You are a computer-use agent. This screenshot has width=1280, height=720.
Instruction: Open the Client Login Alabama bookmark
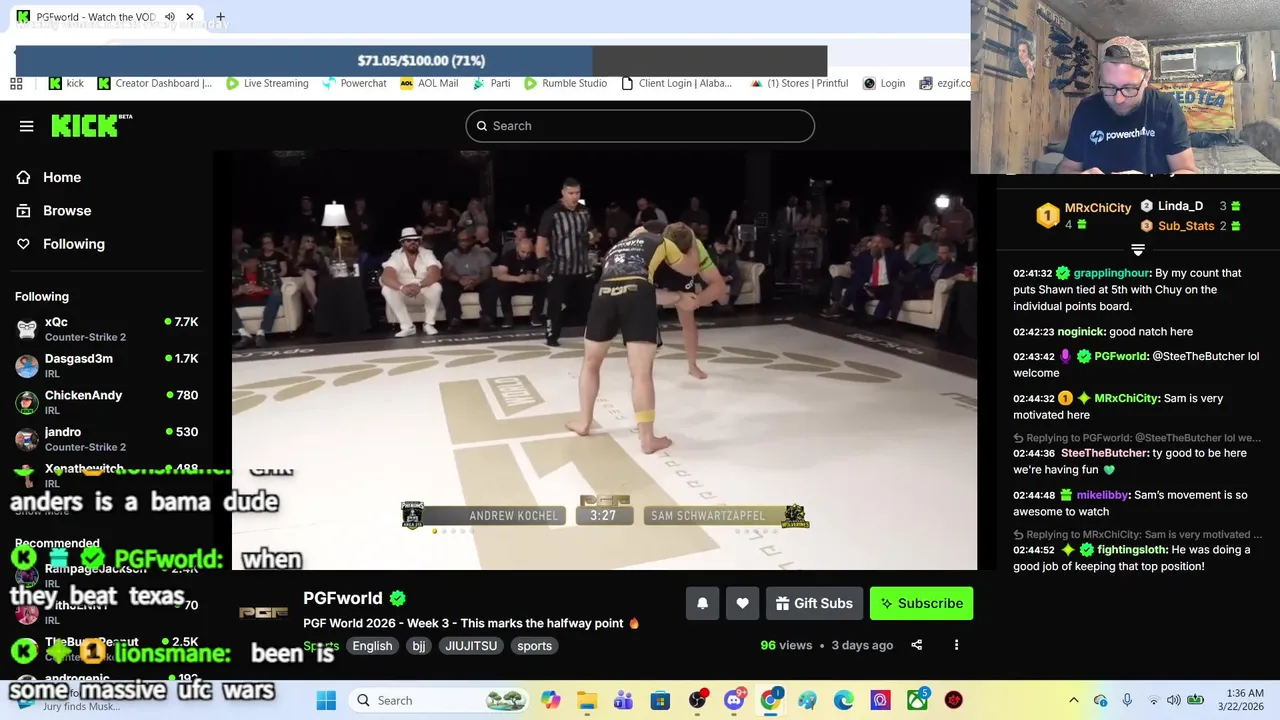676,83
